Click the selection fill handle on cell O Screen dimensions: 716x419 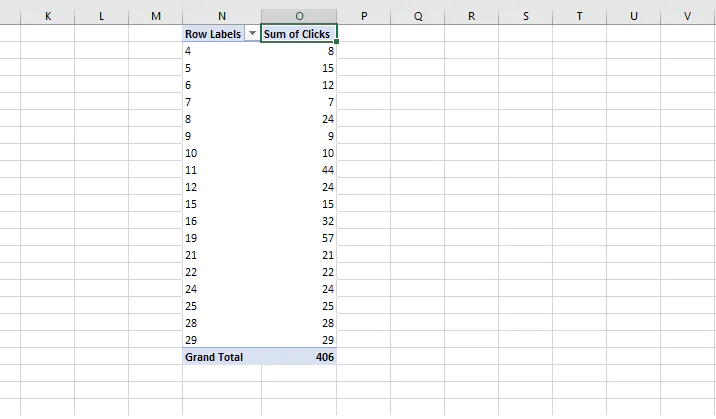point(337,42)
